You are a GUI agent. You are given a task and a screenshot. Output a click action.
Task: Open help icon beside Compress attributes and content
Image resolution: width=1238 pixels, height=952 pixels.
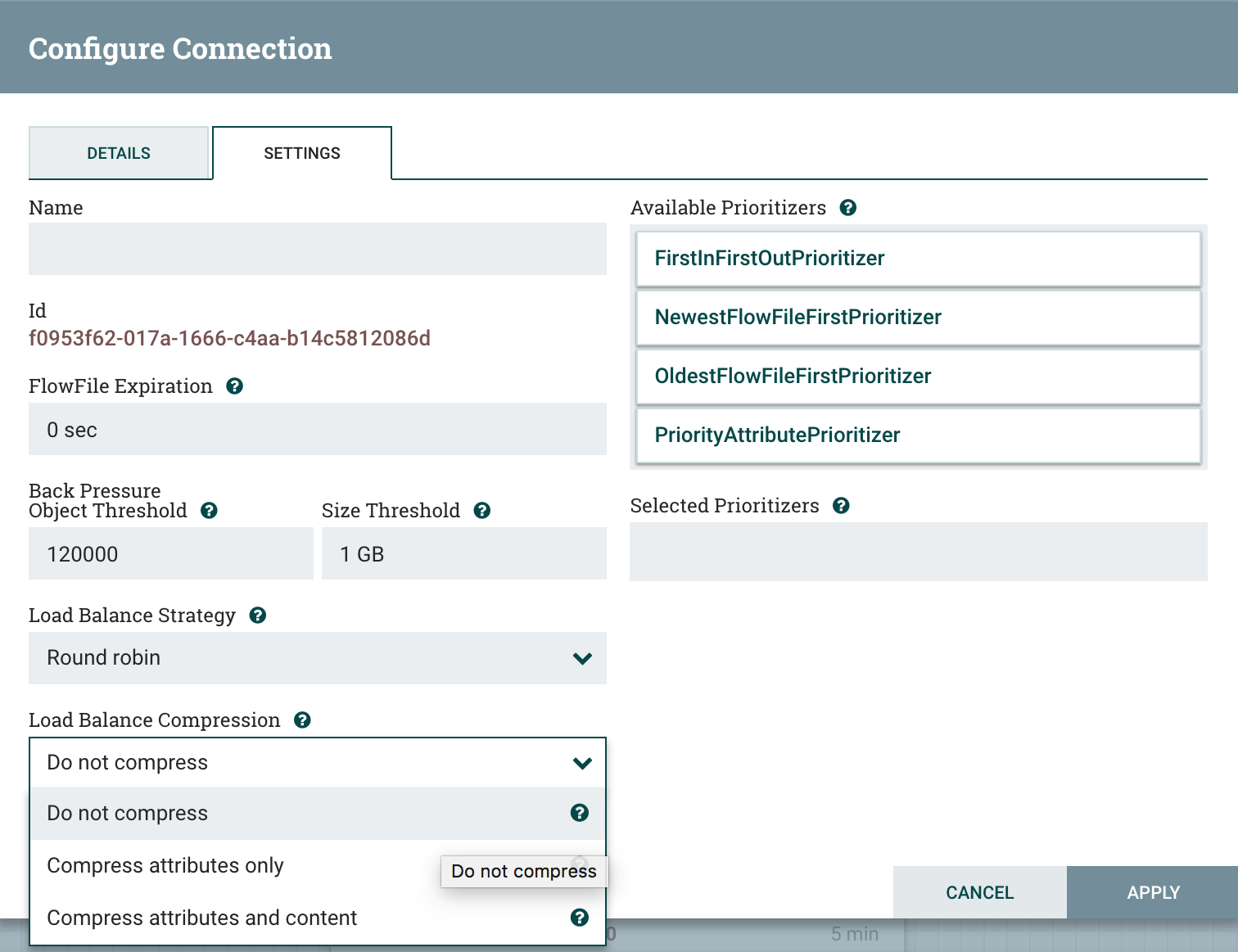pyautogui.click(x=581, y=918)
